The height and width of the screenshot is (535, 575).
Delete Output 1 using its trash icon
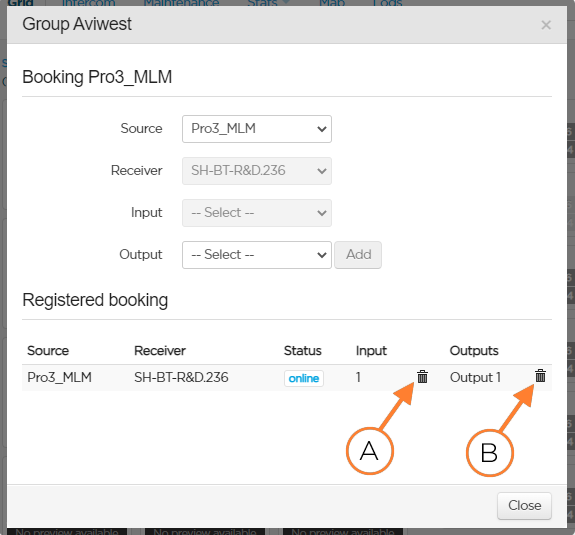540,376
